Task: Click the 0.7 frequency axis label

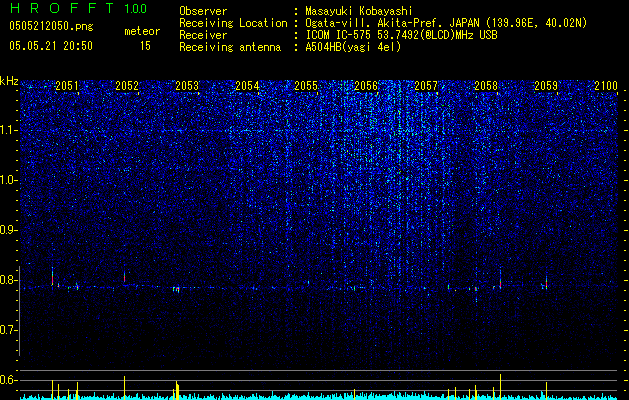Action: point(9,330)
